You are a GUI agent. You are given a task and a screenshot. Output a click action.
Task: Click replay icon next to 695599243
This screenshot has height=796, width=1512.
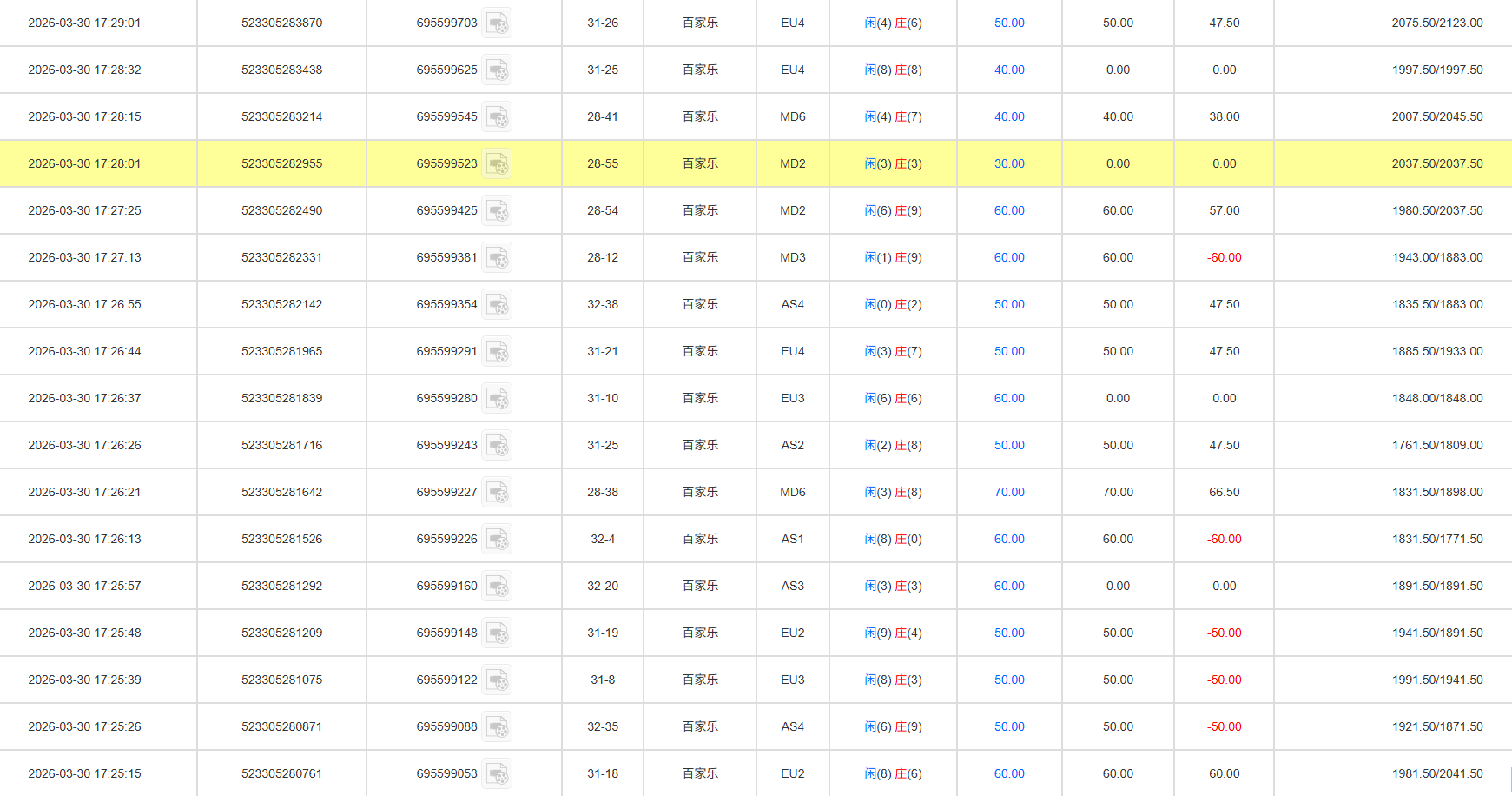point(497,445)
